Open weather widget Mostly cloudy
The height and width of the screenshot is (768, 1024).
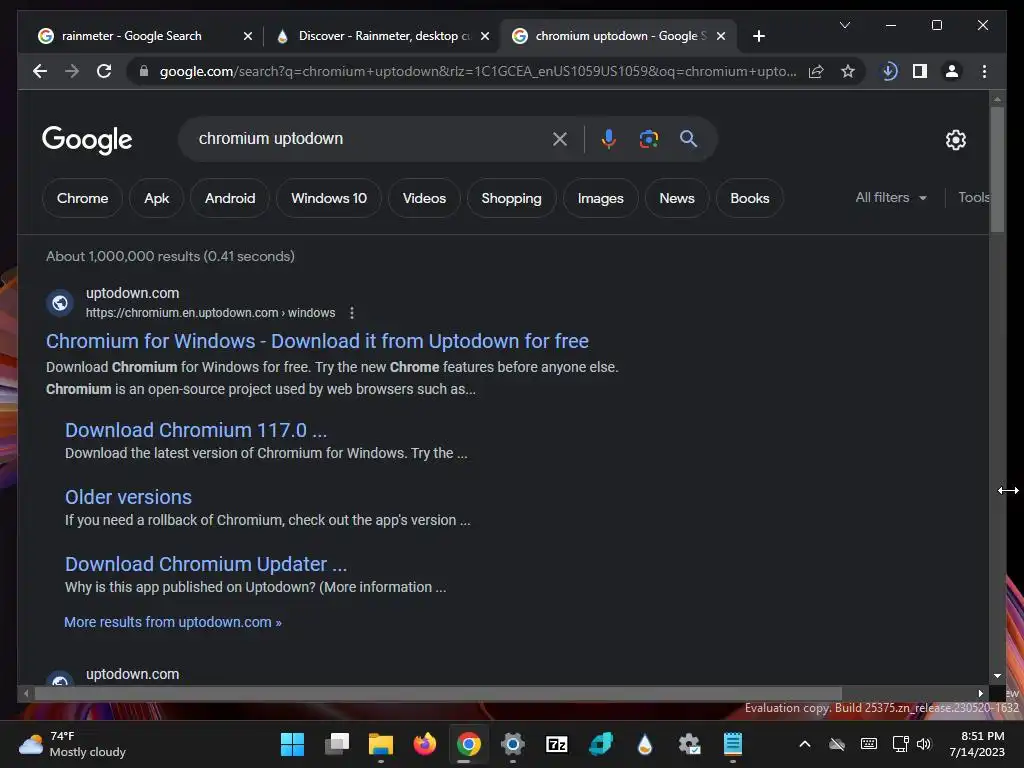coord(72,744)
